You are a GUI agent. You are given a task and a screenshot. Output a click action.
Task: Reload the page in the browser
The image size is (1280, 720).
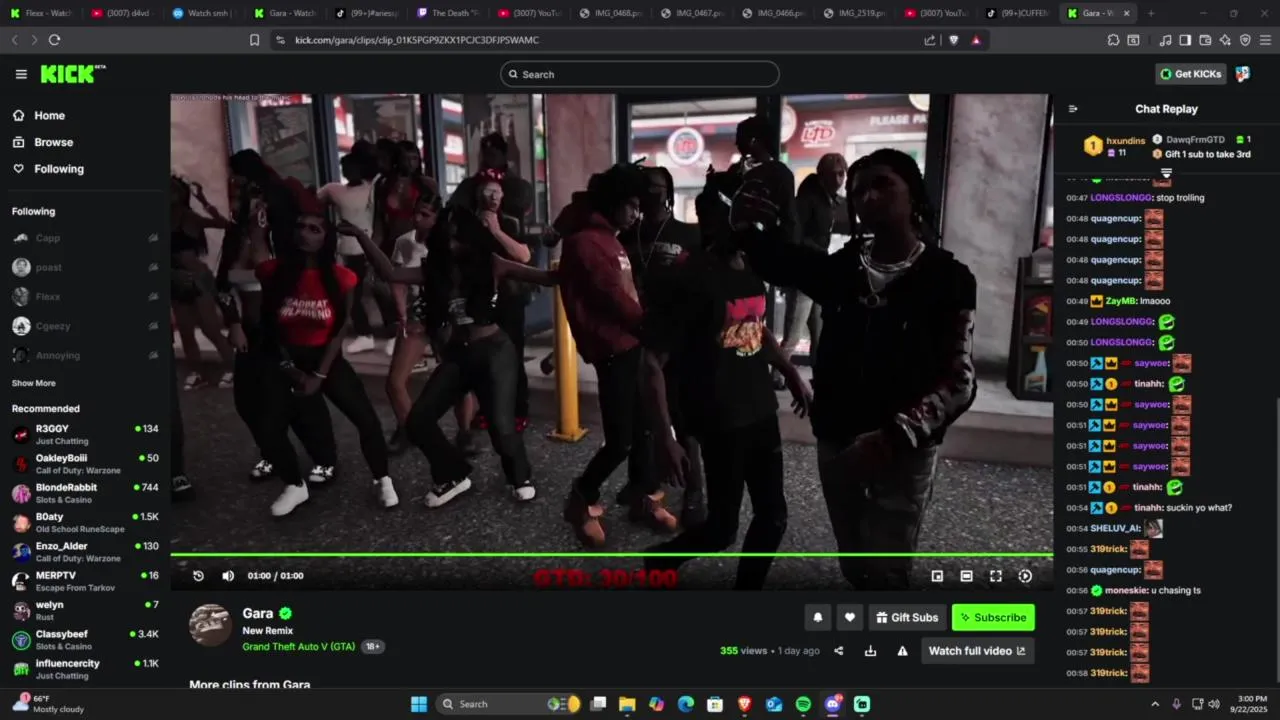point(54,40)
